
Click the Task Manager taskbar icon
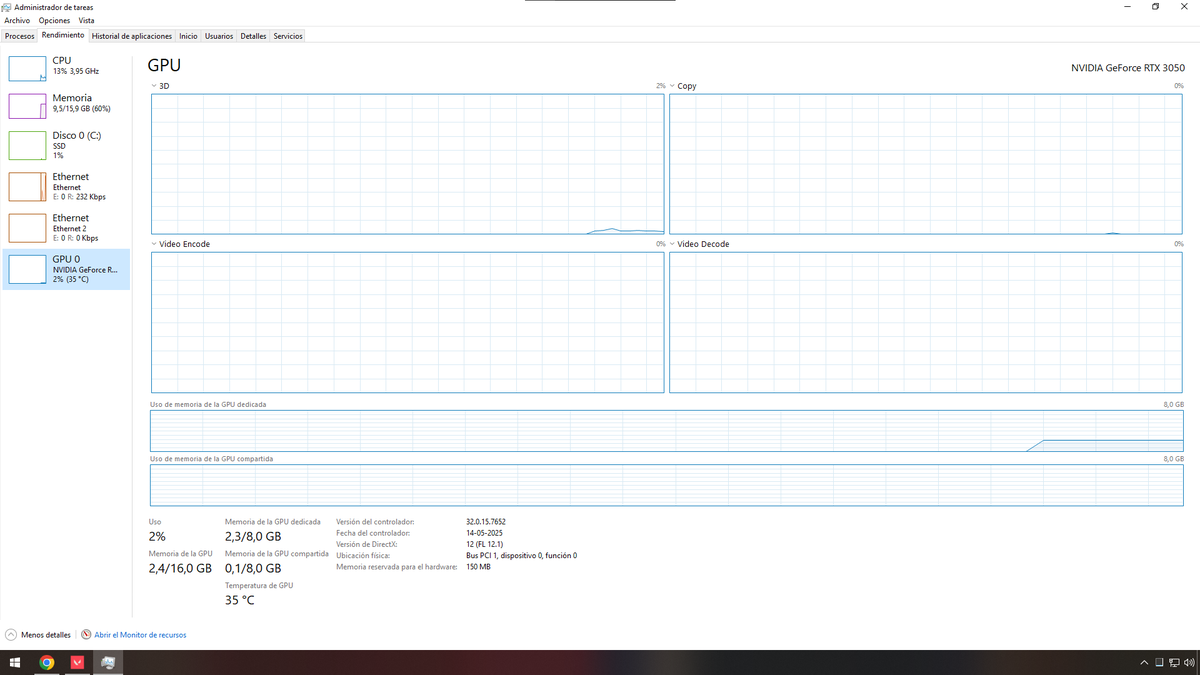108,662
